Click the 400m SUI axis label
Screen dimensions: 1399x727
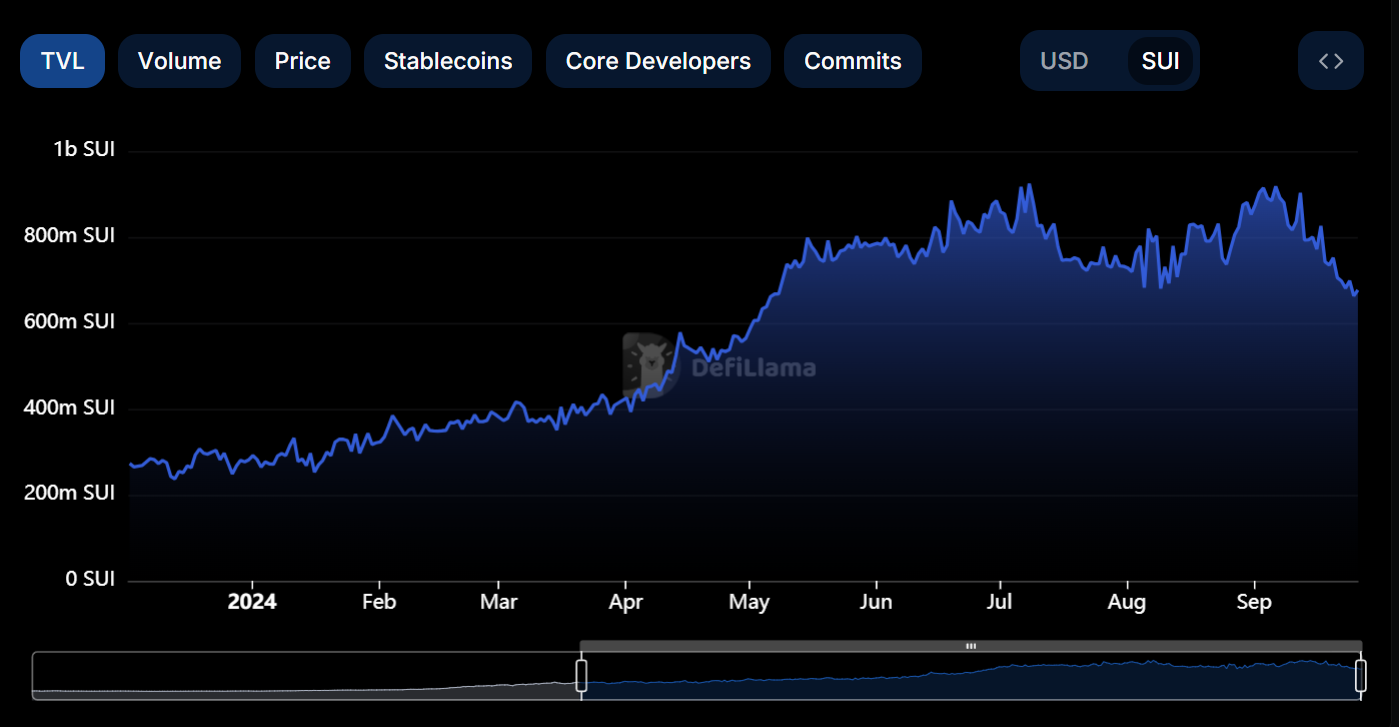point(71,408)
